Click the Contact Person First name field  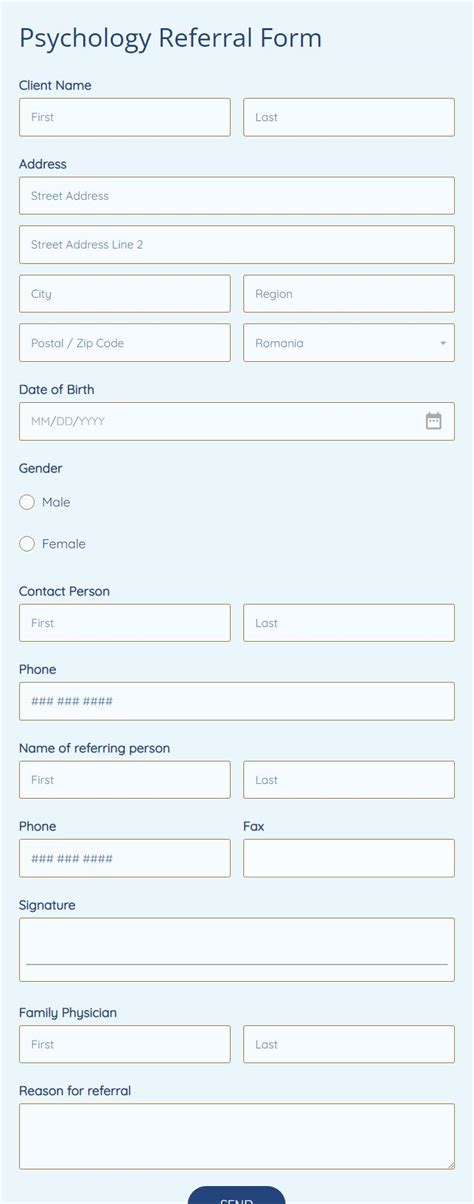(x=125, y=623)
